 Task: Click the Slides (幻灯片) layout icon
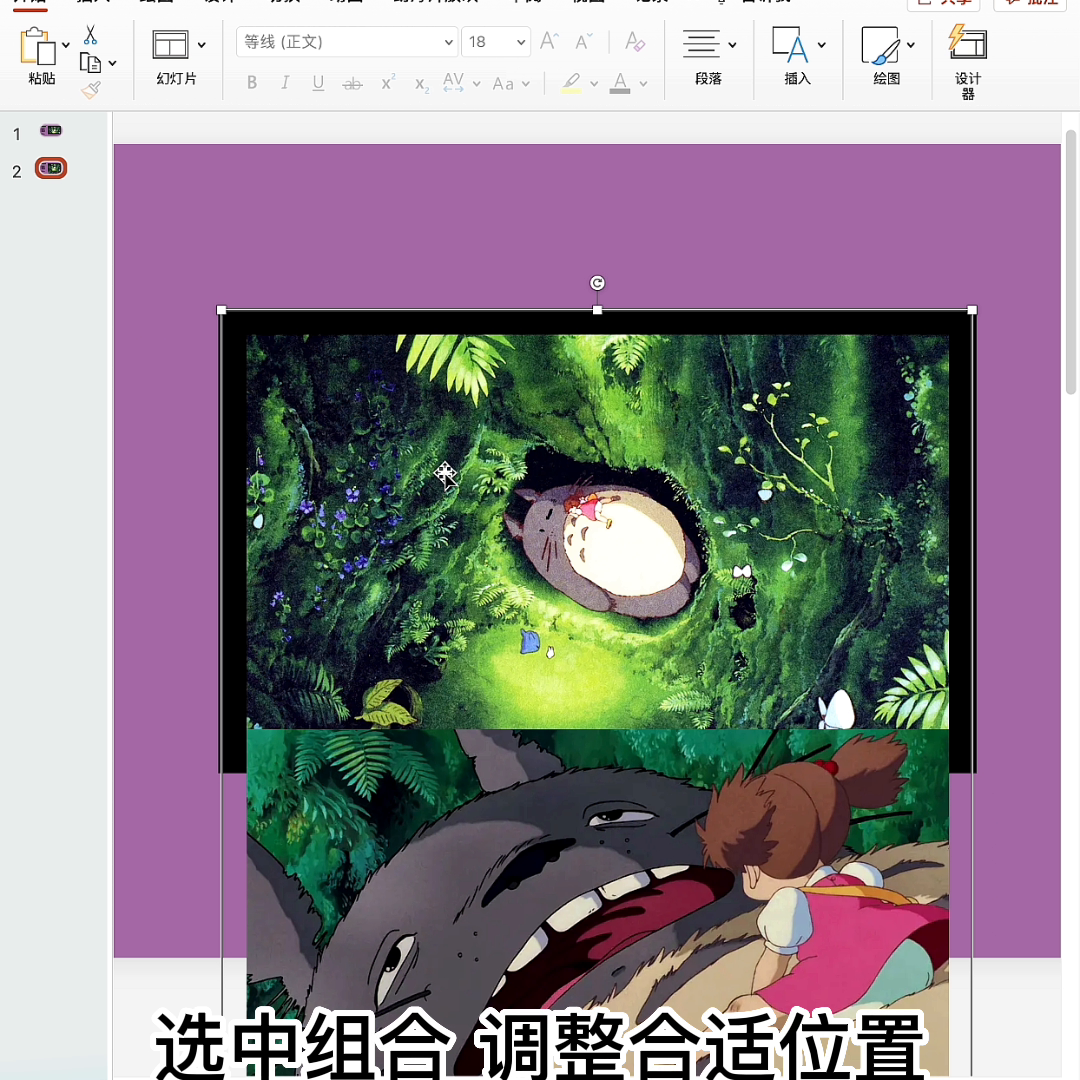pos(170,45)
